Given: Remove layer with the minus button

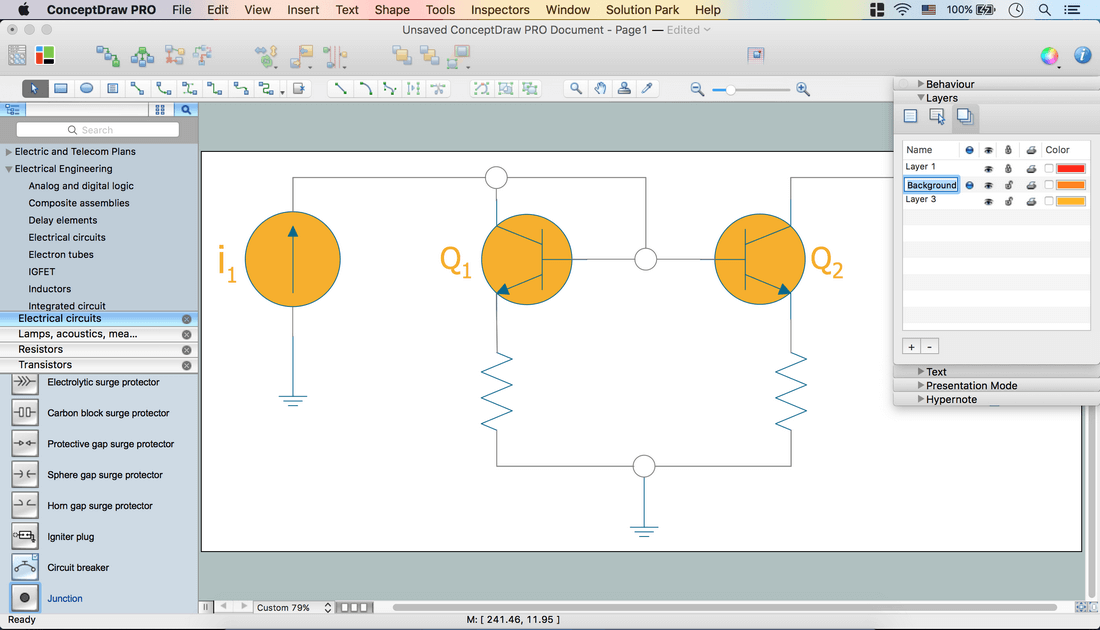Looking at the screenshot, I should (x=930, y=347).
